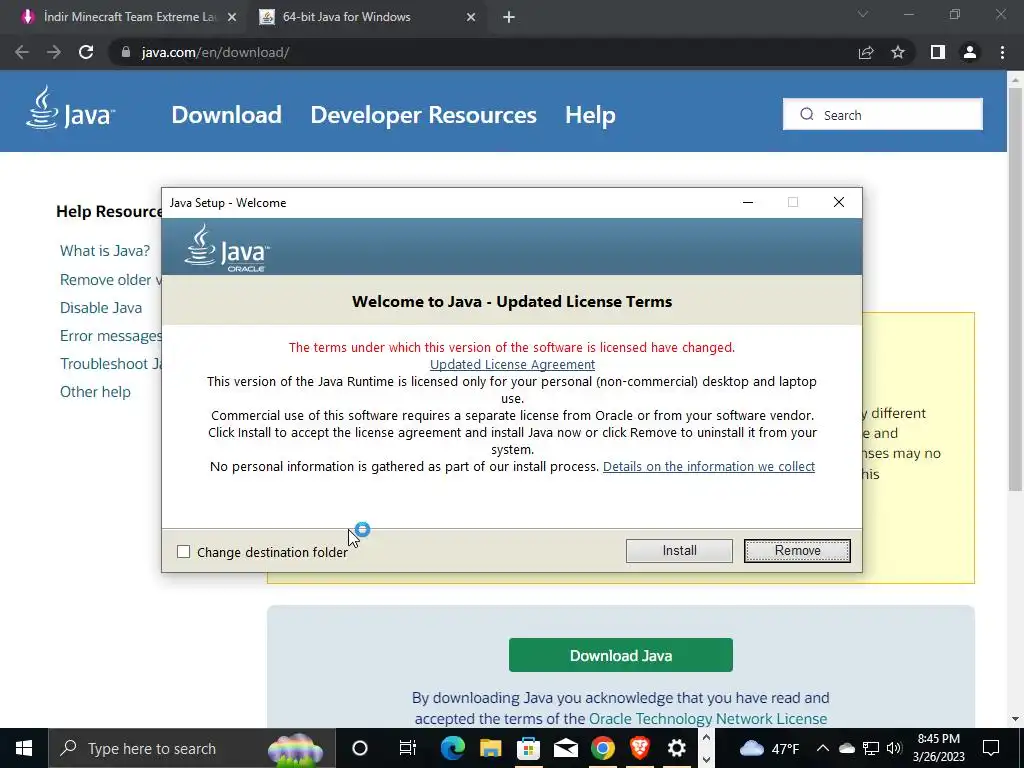Open volume control tray icon
The height and width of the screenshot is (768, 1024).
click(894, 748)
